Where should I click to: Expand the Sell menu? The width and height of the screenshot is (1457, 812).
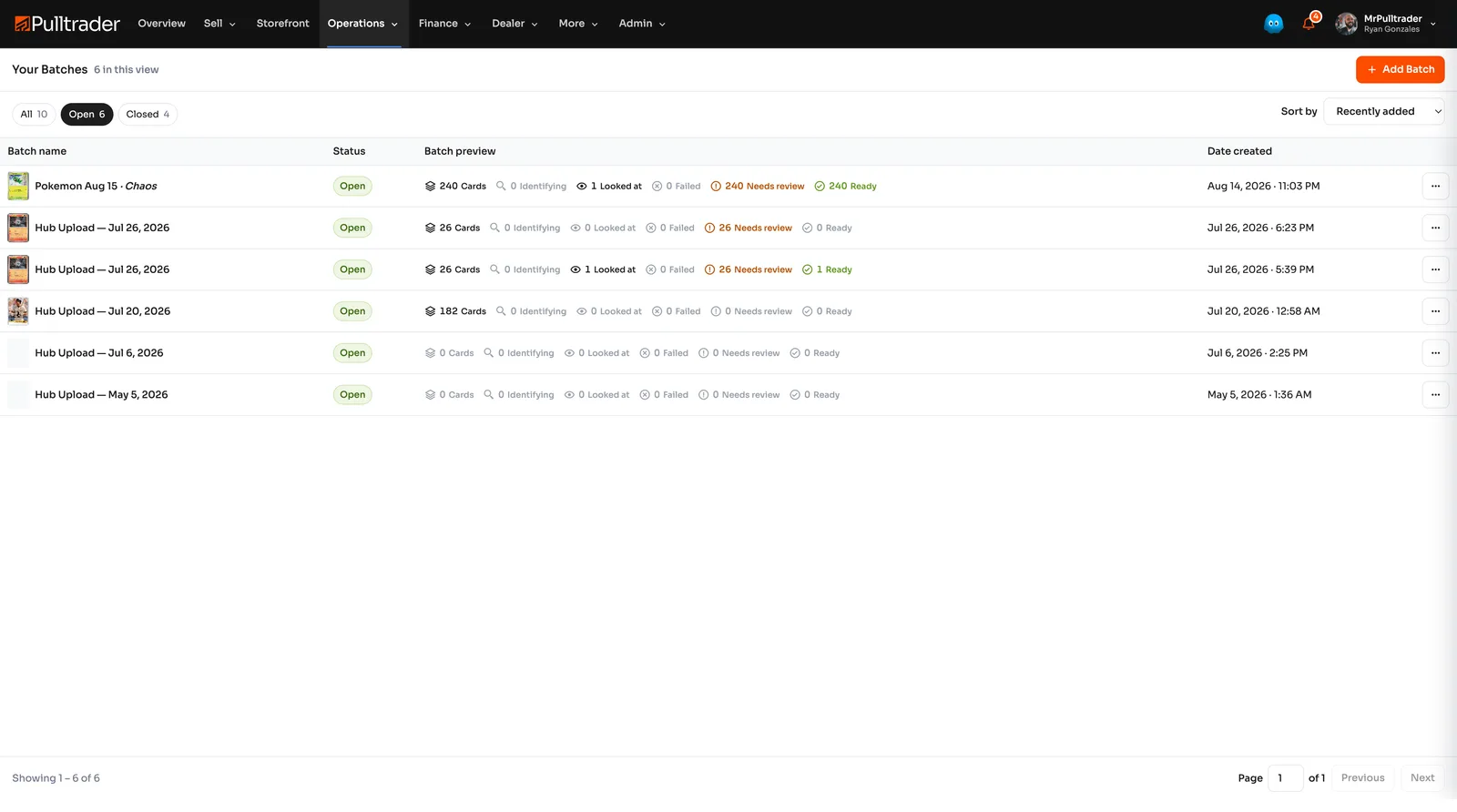point(219,24)
